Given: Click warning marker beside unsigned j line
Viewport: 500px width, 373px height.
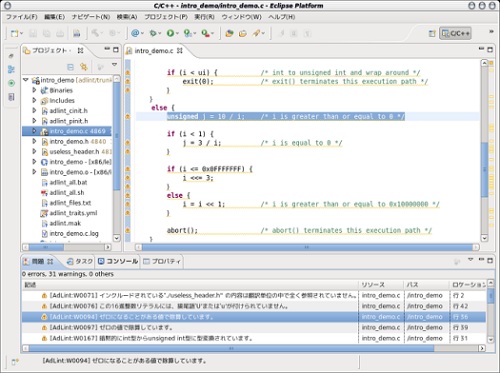Looking at the screenshot, I should (x=127, y=116).
